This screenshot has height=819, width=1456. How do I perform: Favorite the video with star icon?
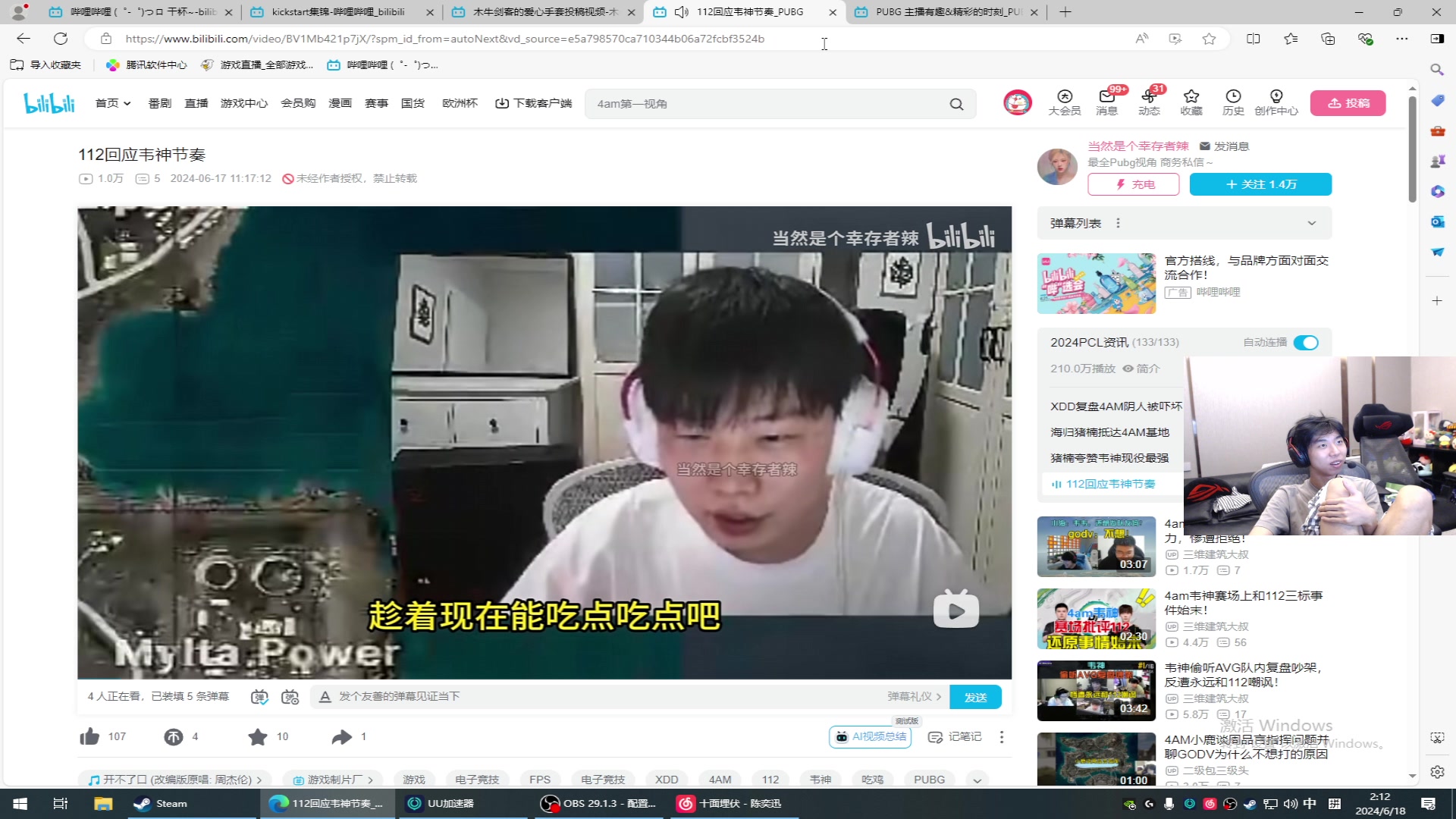pos(258,736)
